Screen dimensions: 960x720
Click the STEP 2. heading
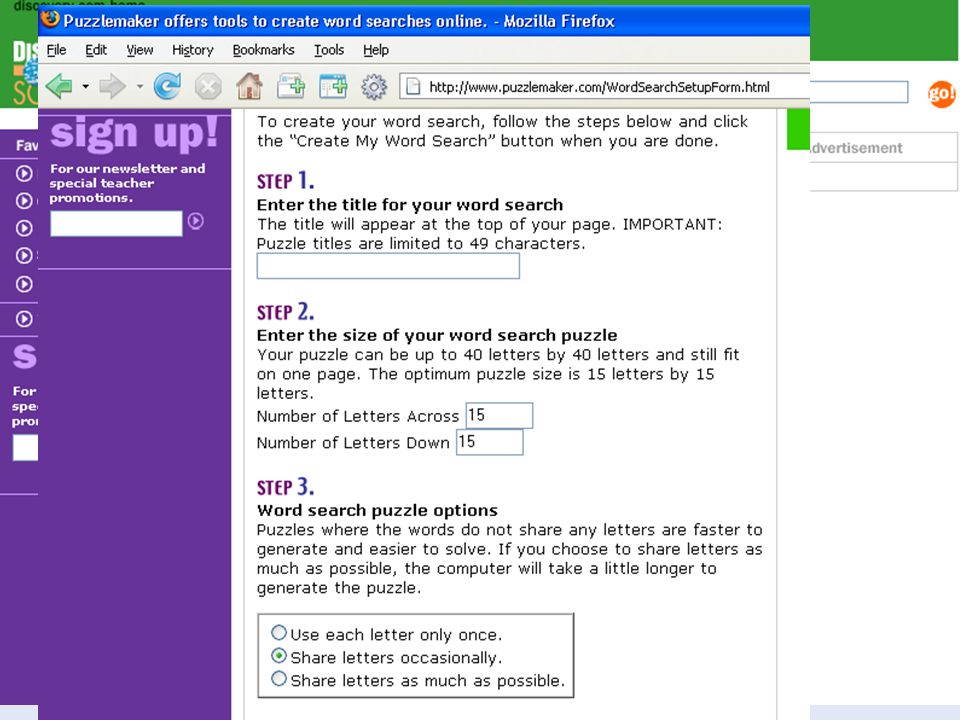tap(285, 312)
